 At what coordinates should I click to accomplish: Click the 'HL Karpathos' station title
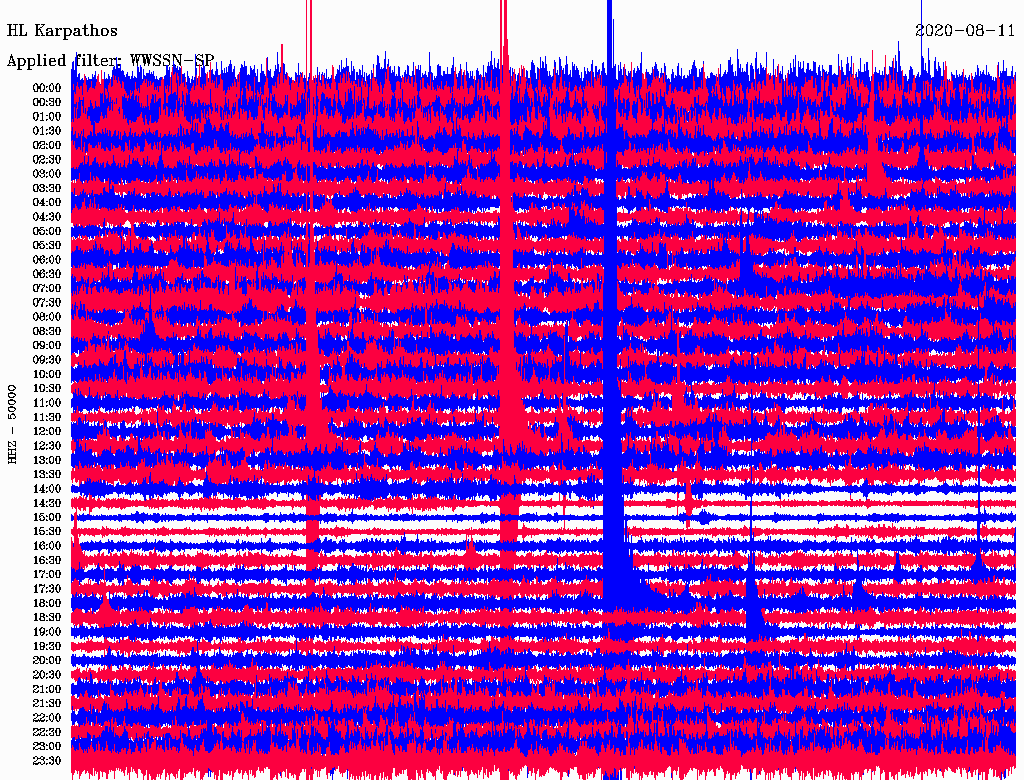62,31
